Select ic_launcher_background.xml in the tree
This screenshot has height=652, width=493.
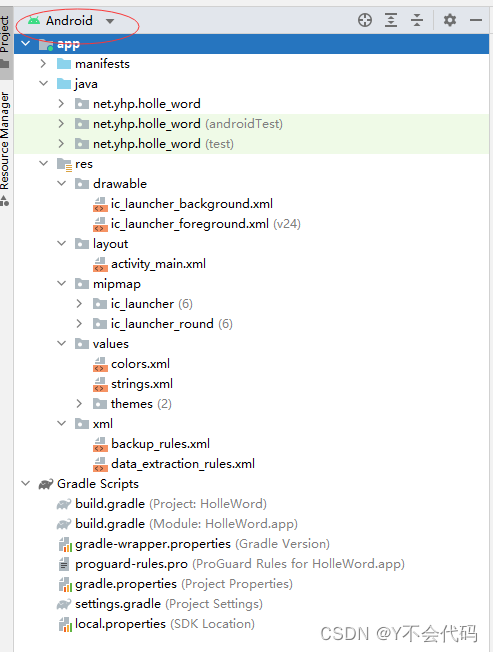(x=192, y=204)
